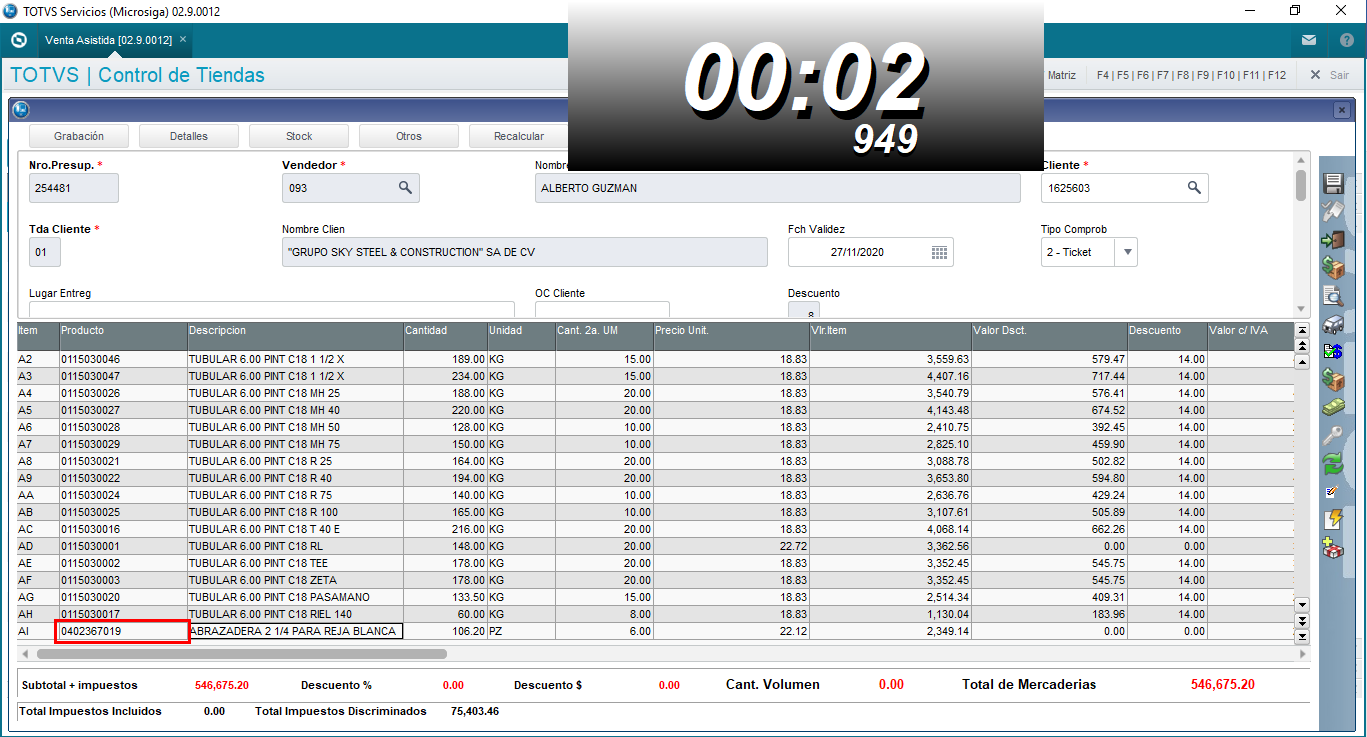Click the floppy disk save icon in sidebar
Viewport: 1367px width, 737px height.
[x=1333, y=183]
